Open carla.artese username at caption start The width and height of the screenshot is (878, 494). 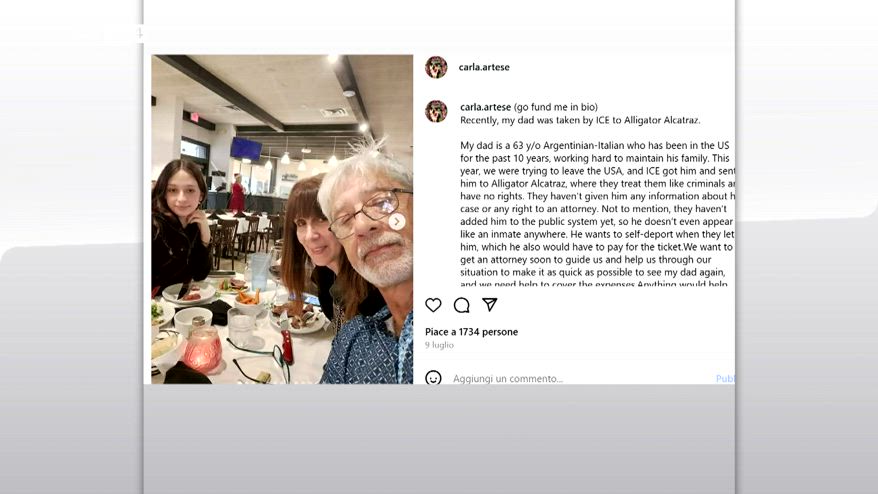(485, 107)
